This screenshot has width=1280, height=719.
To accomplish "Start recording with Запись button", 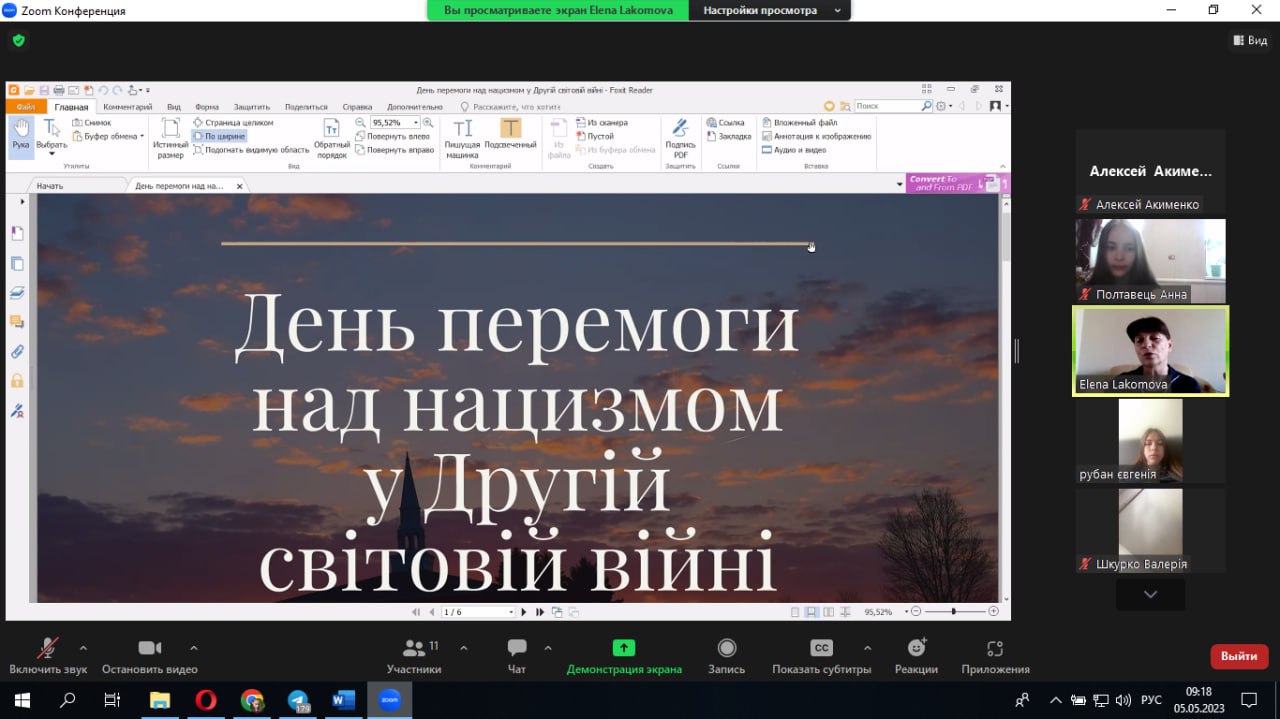I will pos(726,655).
